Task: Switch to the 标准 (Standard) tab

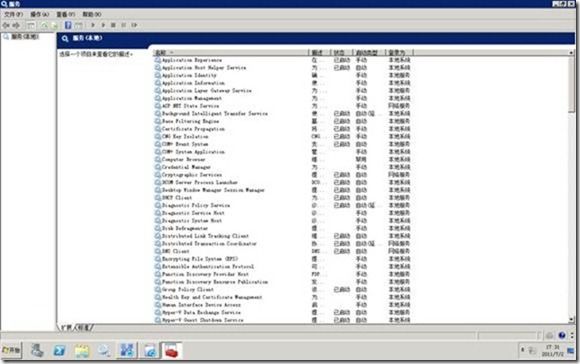Action: click(x=84, y=328)
